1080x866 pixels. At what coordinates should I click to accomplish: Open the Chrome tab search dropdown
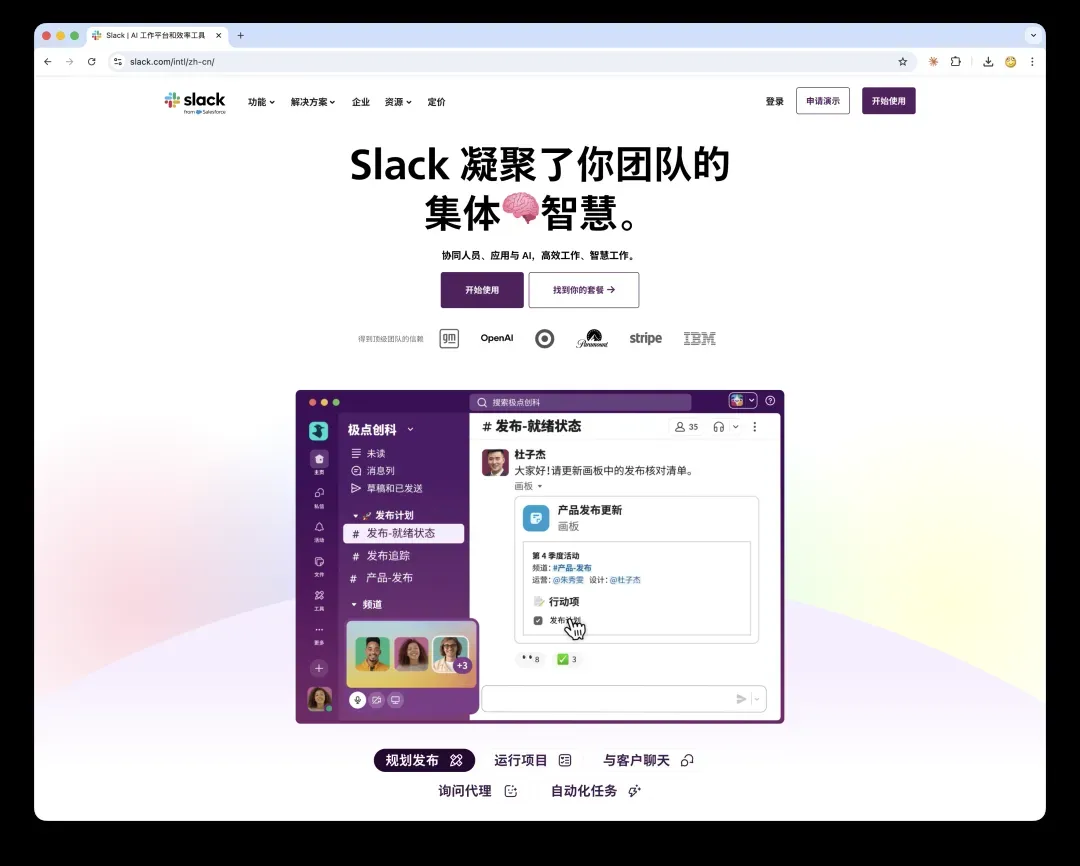[x=1033, y=35]
